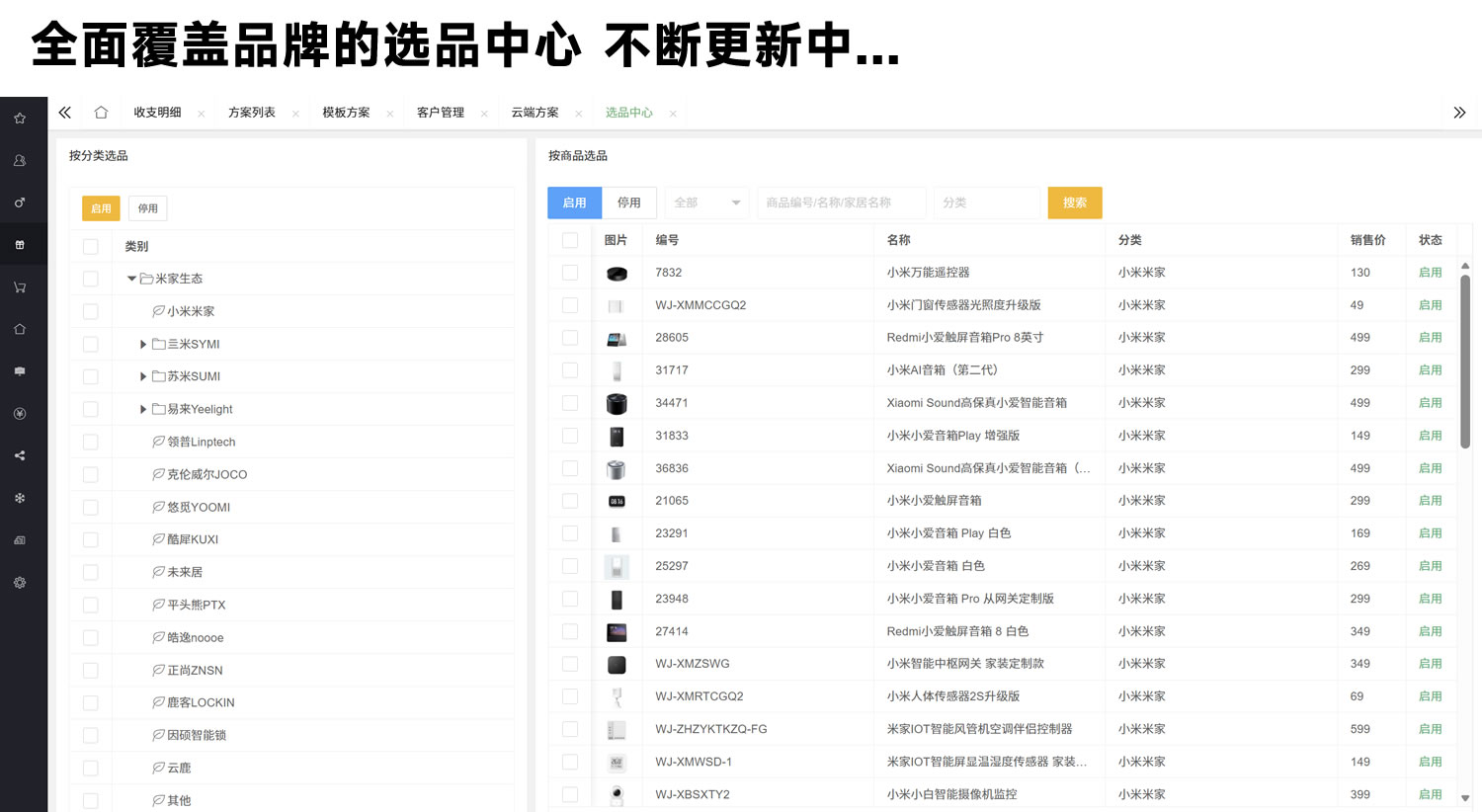
Task: Switch to the 方案列表 tab
Action: (x=252, y=113)
